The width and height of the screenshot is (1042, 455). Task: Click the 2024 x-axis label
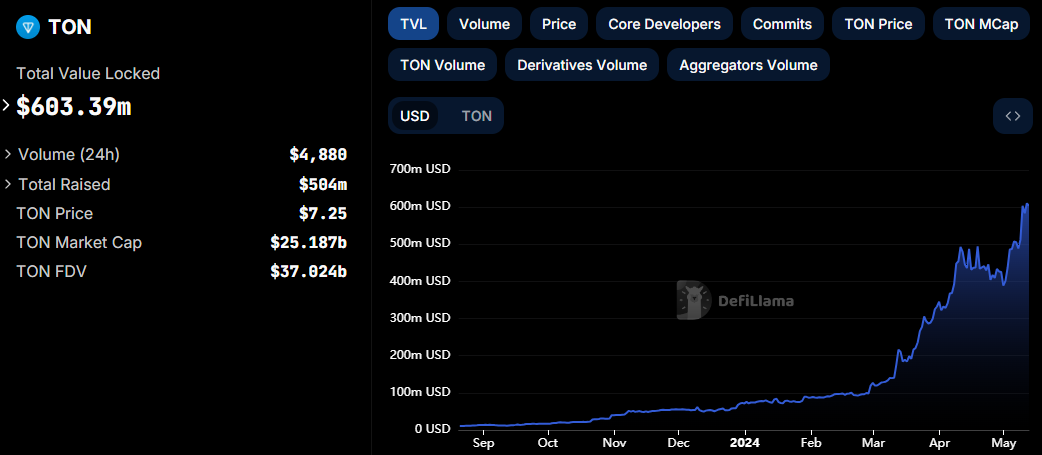tap(744, 443)
